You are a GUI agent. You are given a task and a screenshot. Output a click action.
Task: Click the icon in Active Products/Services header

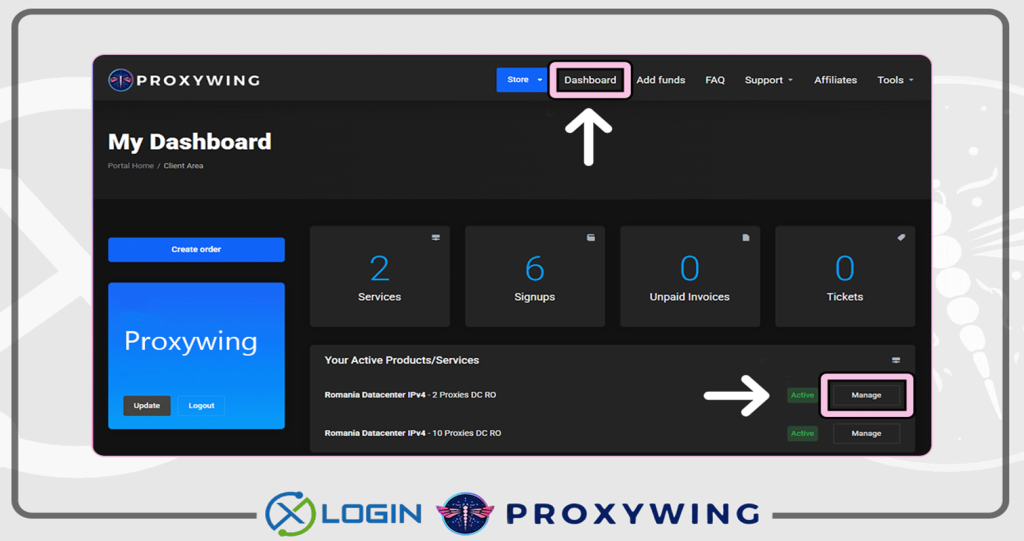click(x=896, y=360)
